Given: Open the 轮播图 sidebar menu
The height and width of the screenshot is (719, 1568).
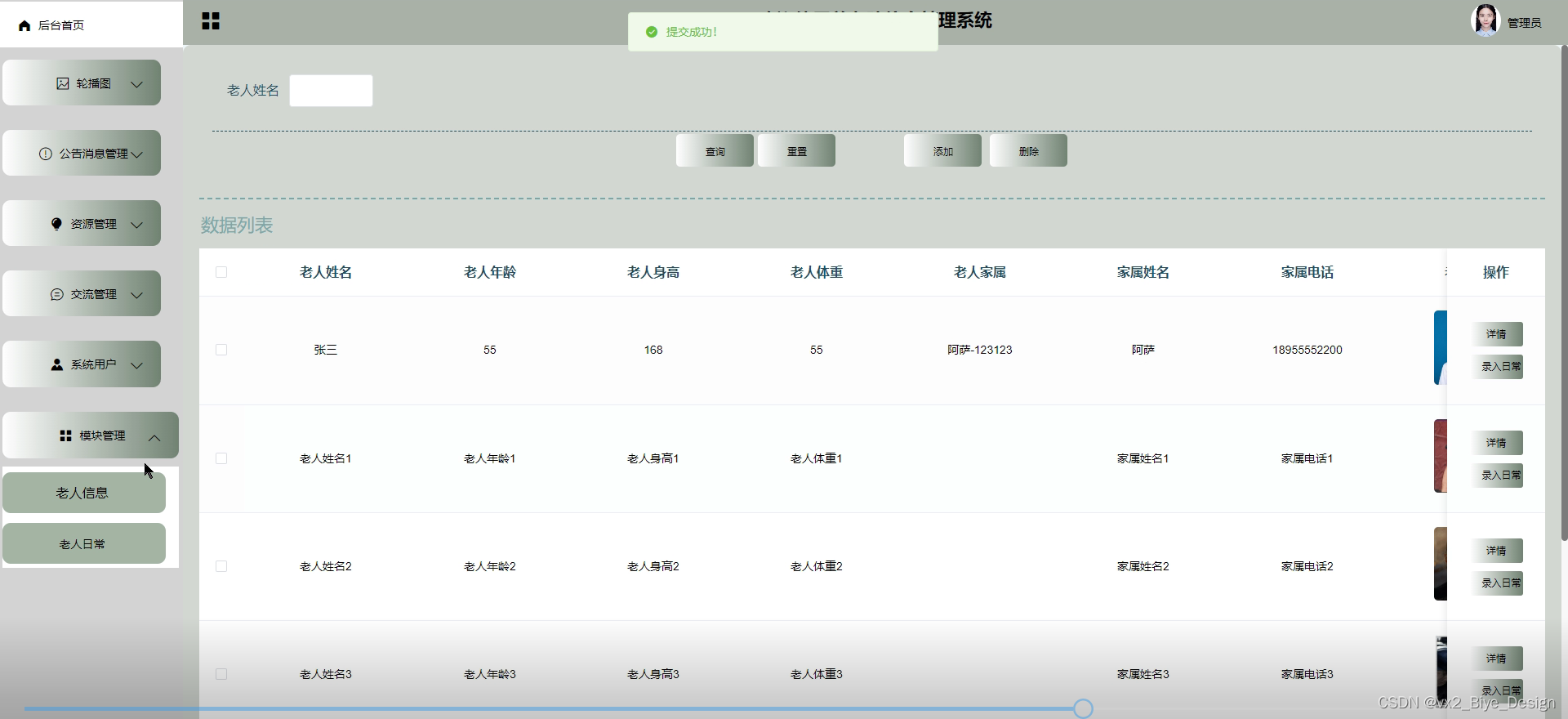Looking at the screenshot, I should pos(82,83).
